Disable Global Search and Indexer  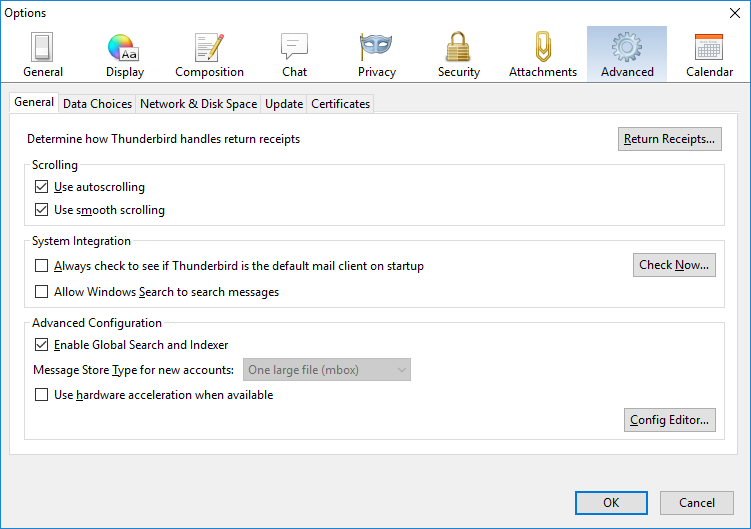pyautogui.click(x=42, y=345)
